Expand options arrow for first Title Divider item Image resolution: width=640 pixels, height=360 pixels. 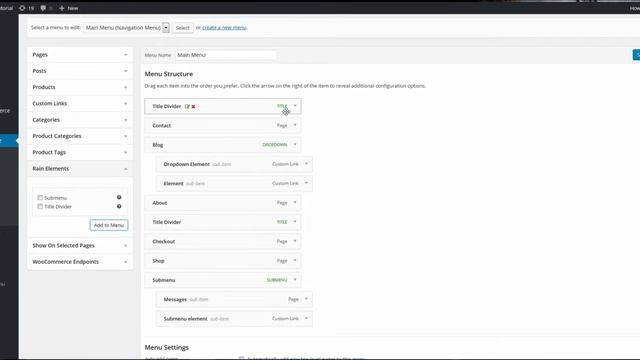[295, 106]
